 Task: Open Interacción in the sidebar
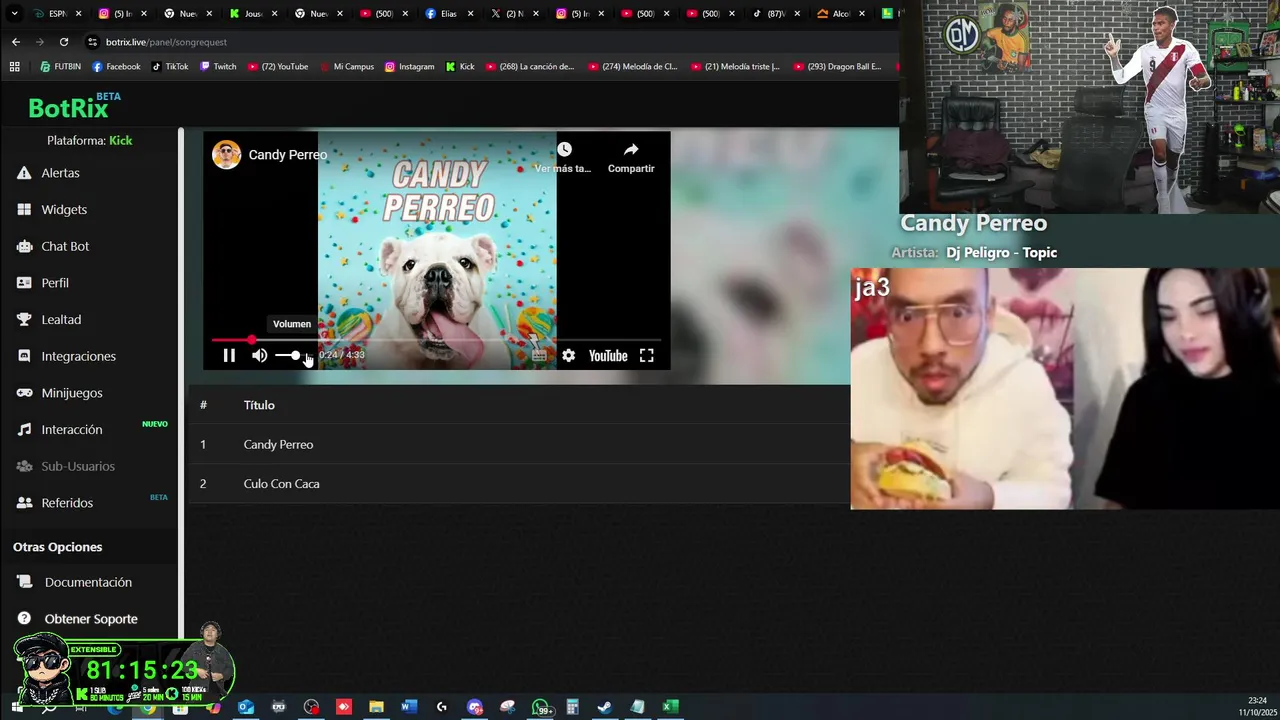click(72, 429)
